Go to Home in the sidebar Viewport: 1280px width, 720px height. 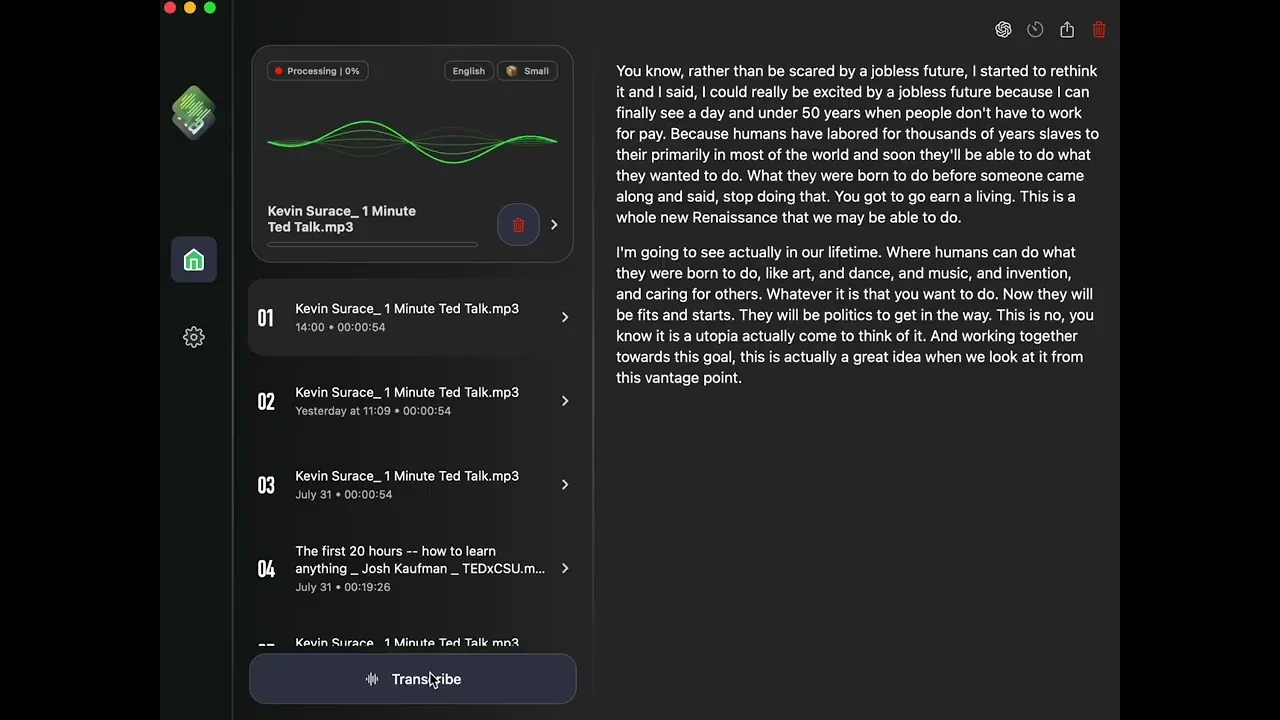(x=194, y=261)
